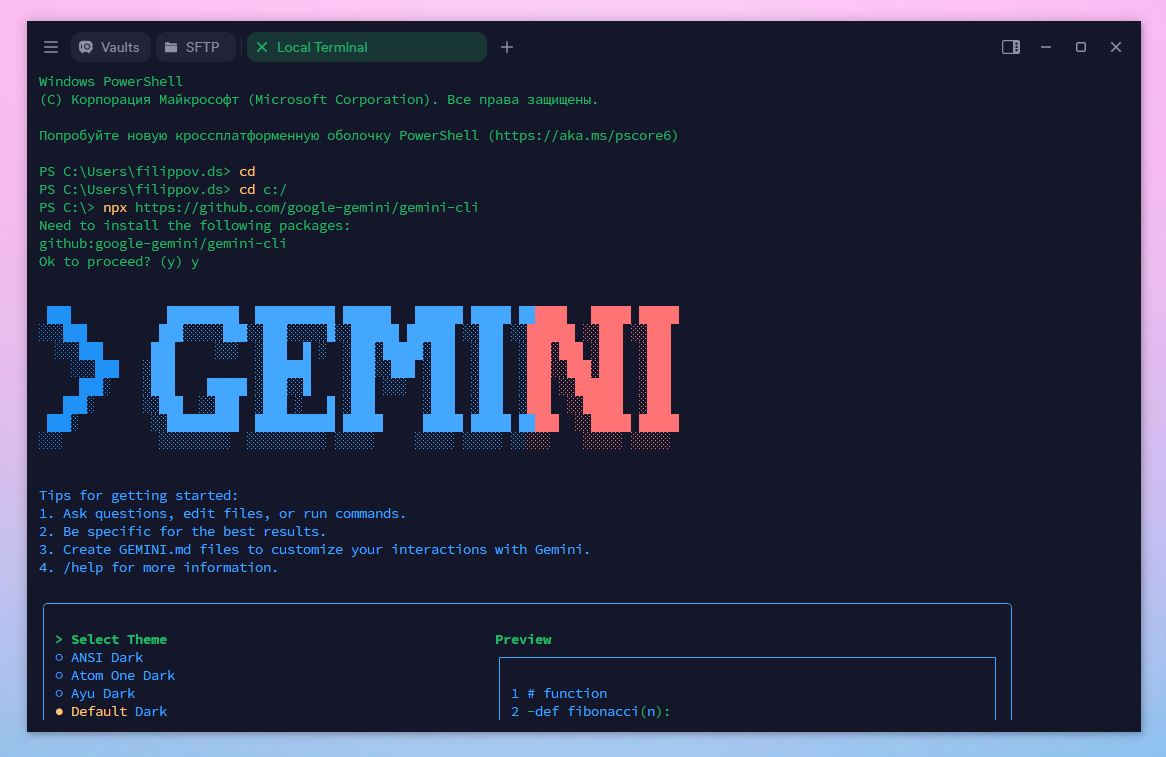
Task: Click the 'Preview' heading
Action: click(524, 640)
